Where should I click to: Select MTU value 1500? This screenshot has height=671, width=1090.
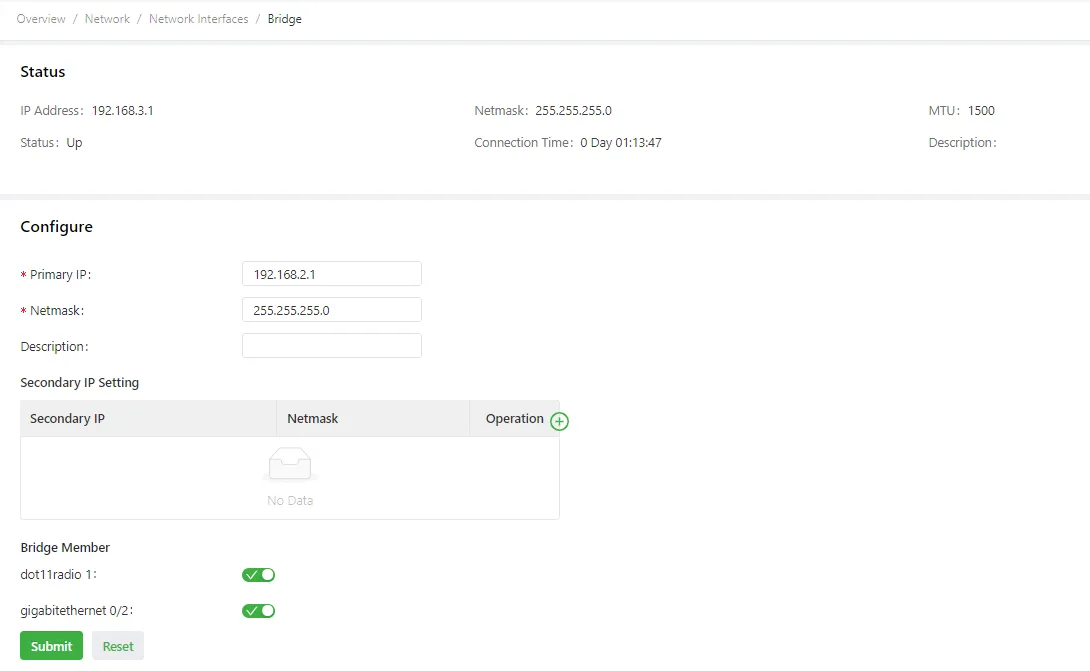click(981, 111)
